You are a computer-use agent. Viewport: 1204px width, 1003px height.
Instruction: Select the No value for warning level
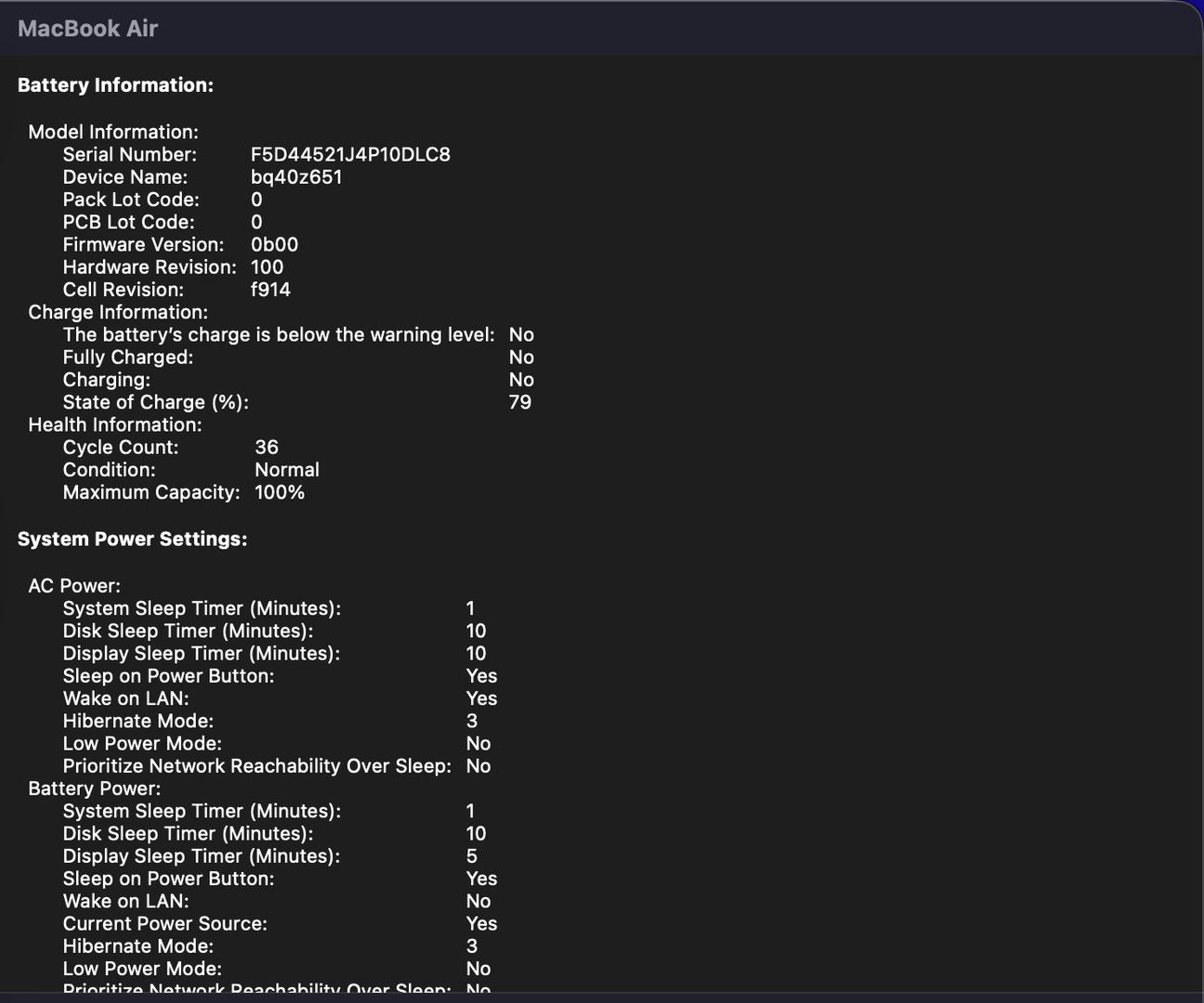[521, 334]
